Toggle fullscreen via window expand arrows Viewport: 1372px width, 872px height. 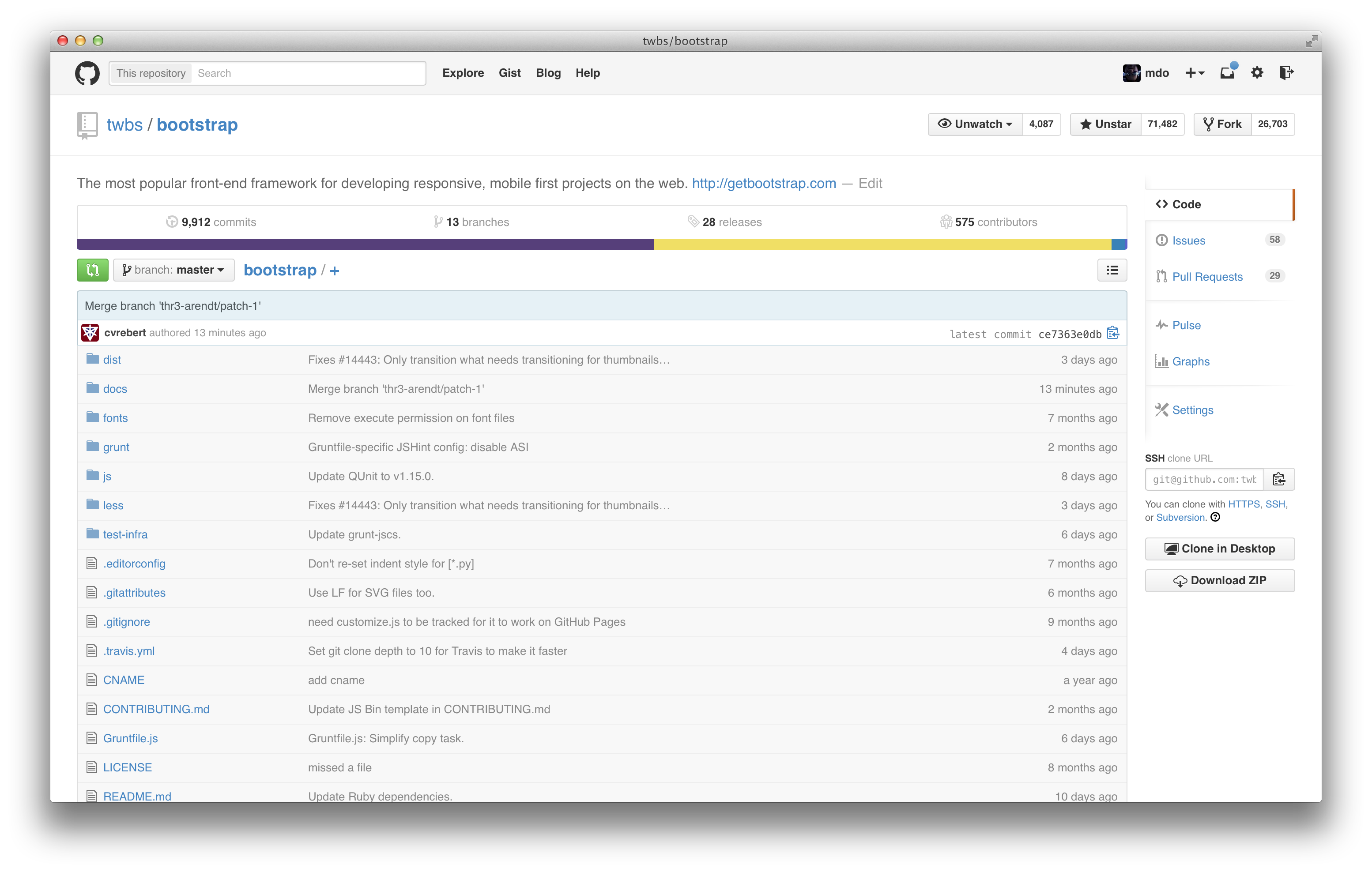(x=1312, y=41)
